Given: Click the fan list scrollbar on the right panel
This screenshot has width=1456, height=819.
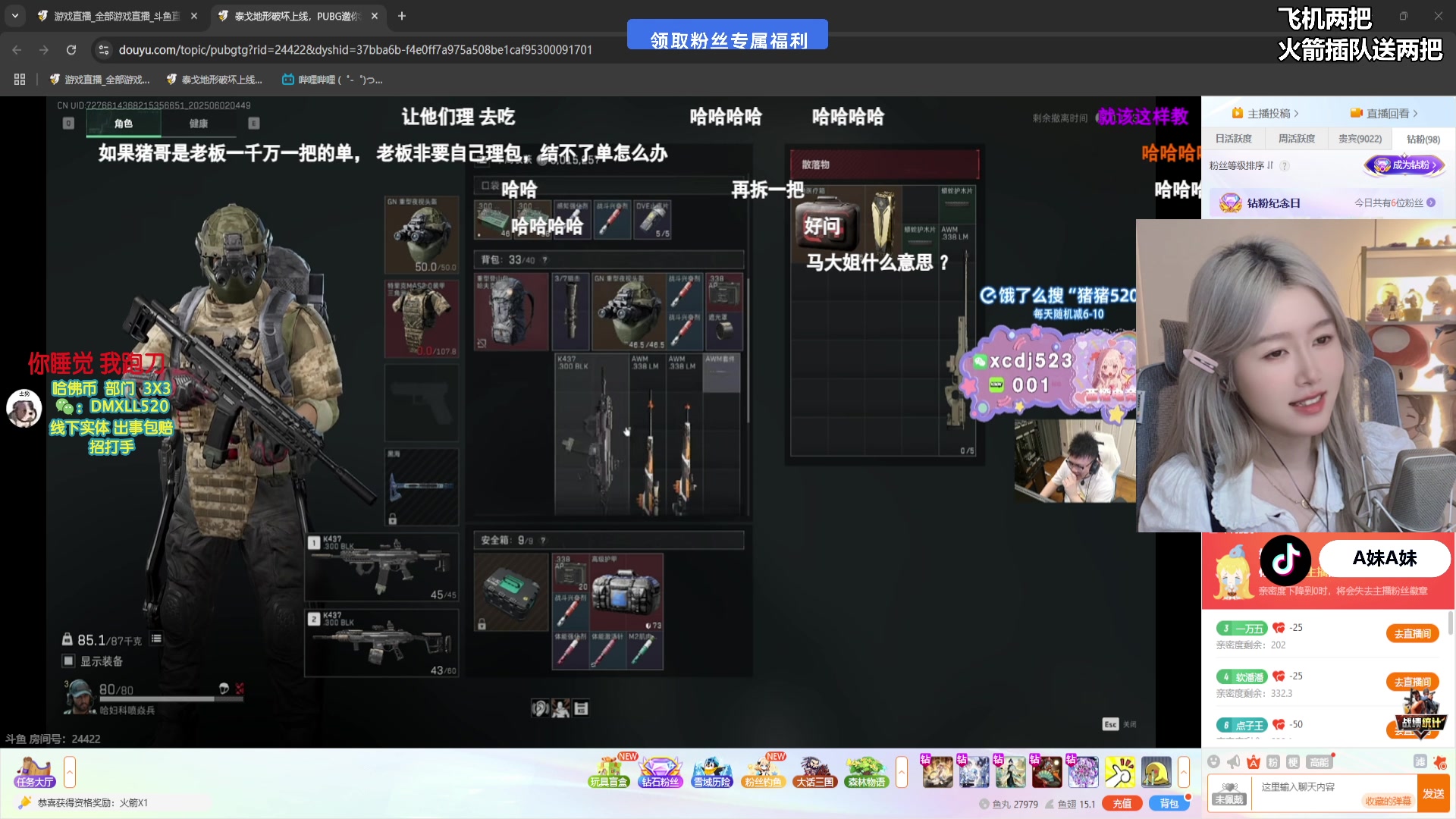Looking at the screenshot, I should (x=1450, y=623).
